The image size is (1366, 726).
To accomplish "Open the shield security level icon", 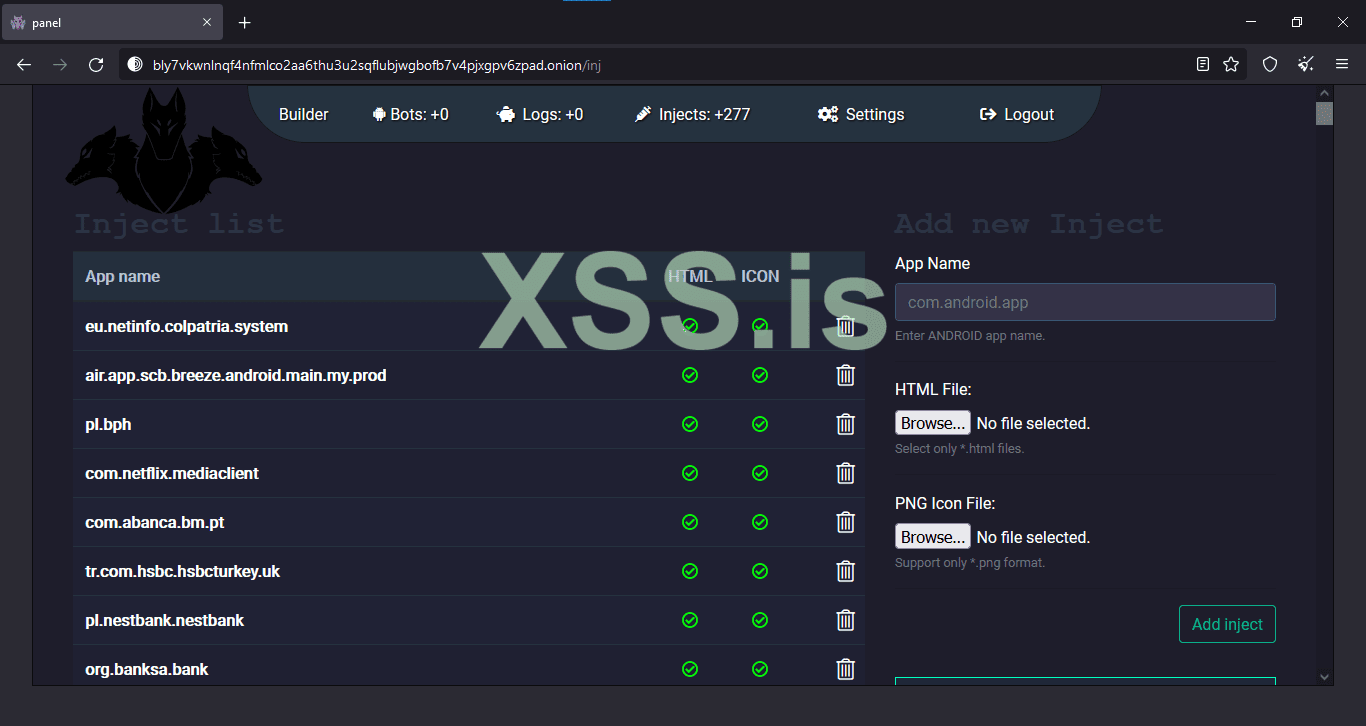I will 1270,65.
